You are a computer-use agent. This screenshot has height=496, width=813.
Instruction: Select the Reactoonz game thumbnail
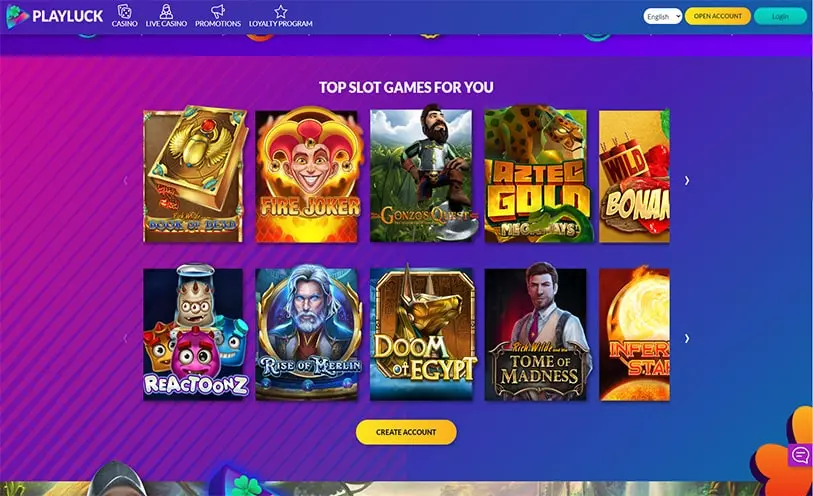(193, 334)
